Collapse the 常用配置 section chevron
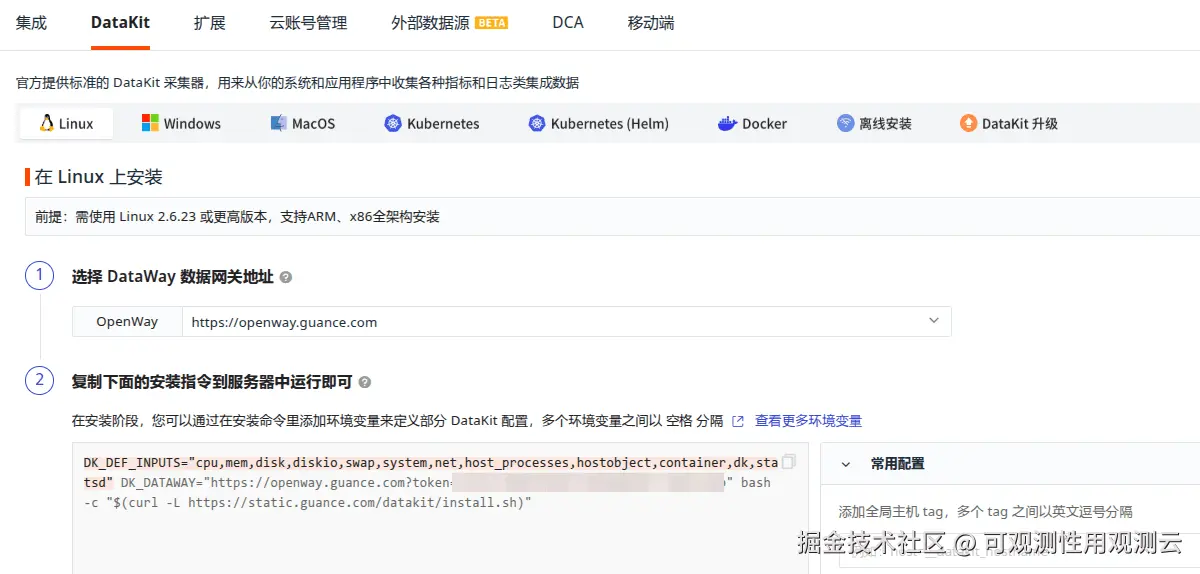The height and width of the screenshot is (574, 1200). 846,464
